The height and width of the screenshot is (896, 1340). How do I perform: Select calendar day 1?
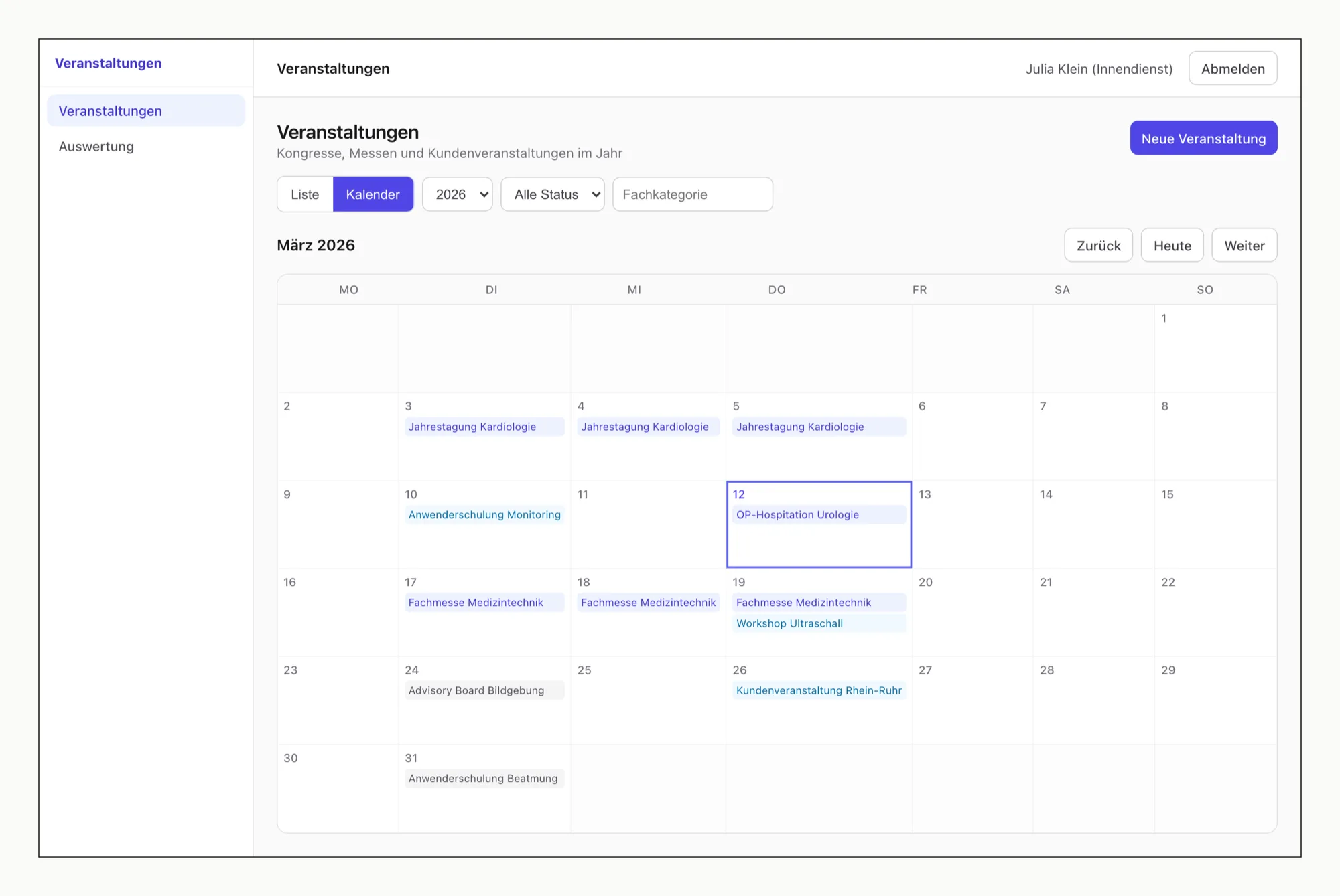coord(1215,348)
